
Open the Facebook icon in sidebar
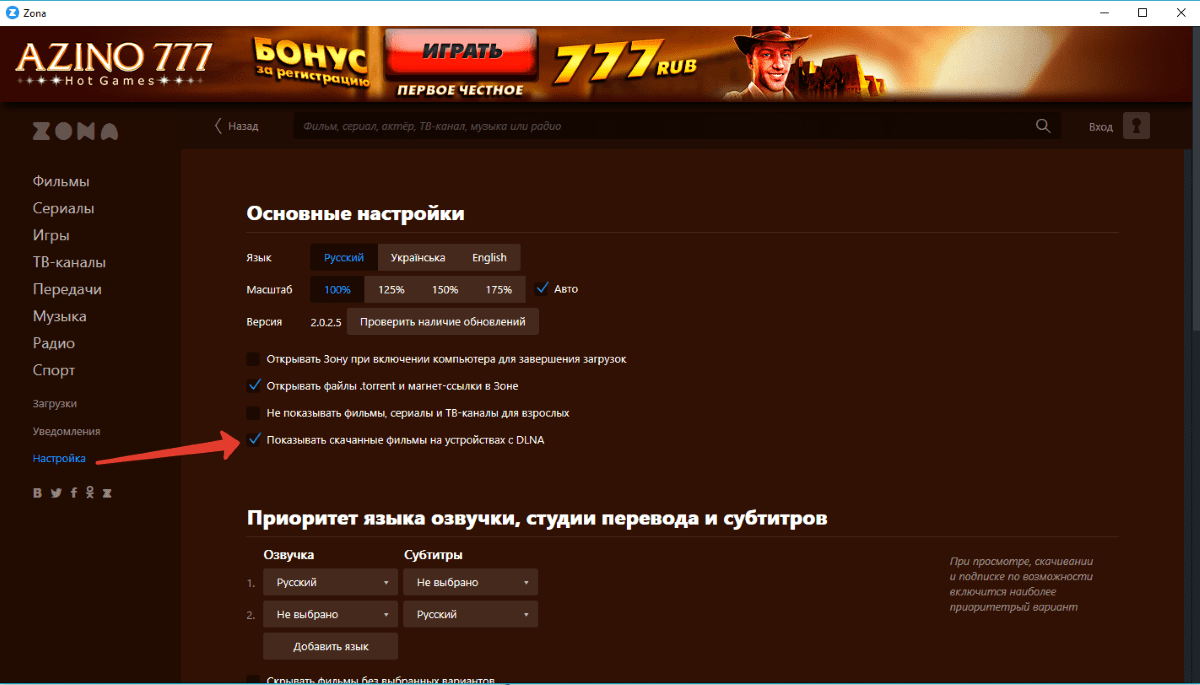(x=73, y=493)
